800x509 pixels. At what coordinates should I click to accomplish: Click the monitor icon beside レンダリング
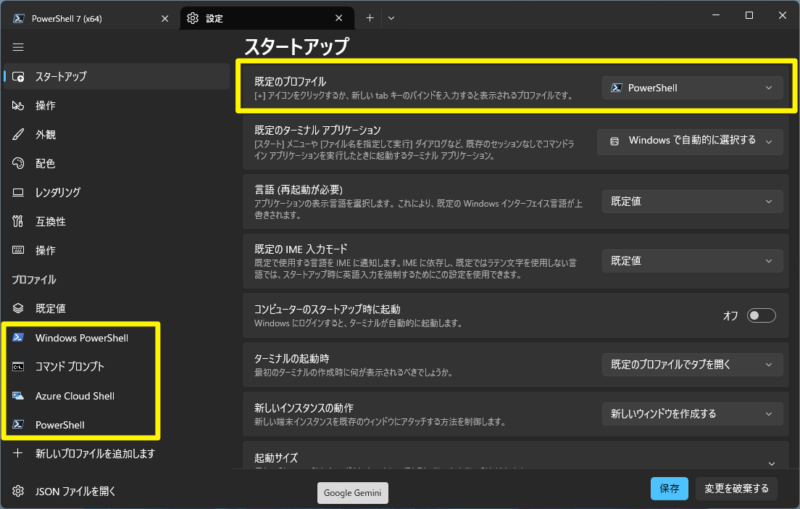click(18, 192)
